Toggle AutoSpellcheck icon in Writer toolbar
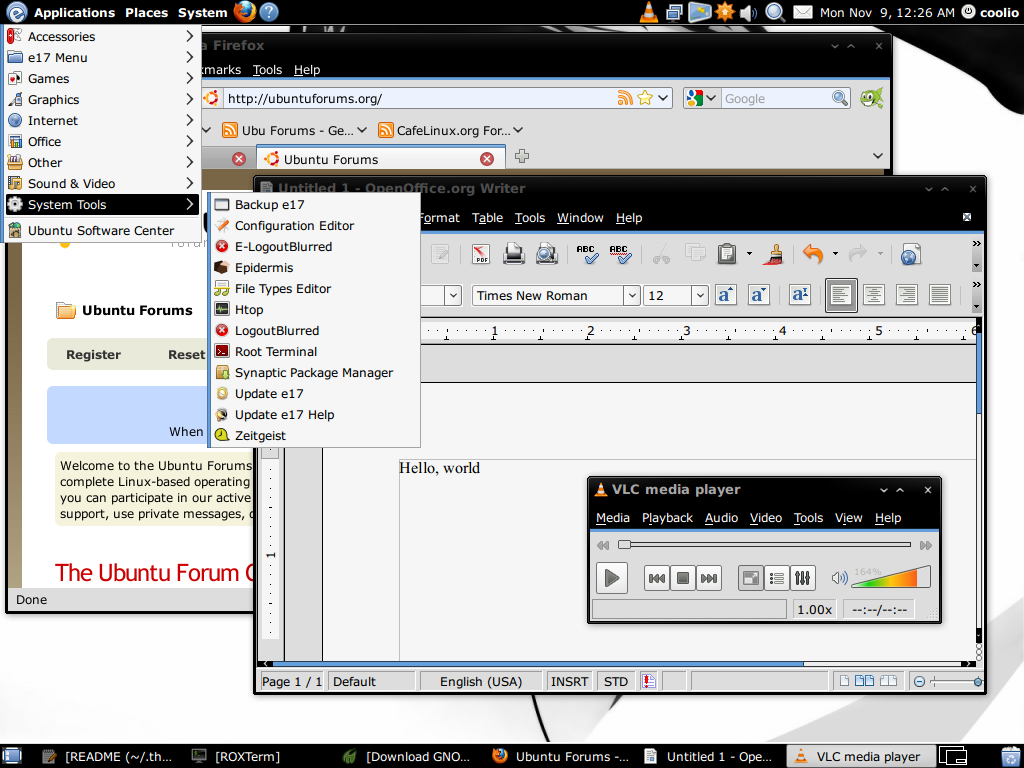 coord(619,254)
